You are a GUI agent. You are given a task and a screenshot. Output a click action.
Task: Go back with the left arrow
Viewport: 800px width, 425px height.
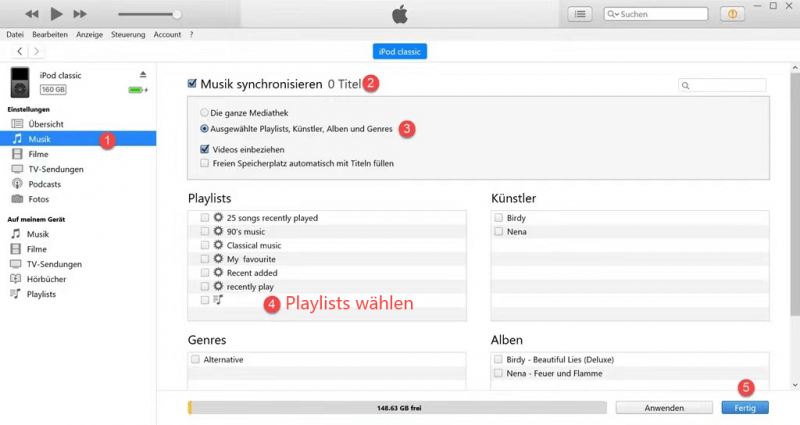click(x=19, y=51)
